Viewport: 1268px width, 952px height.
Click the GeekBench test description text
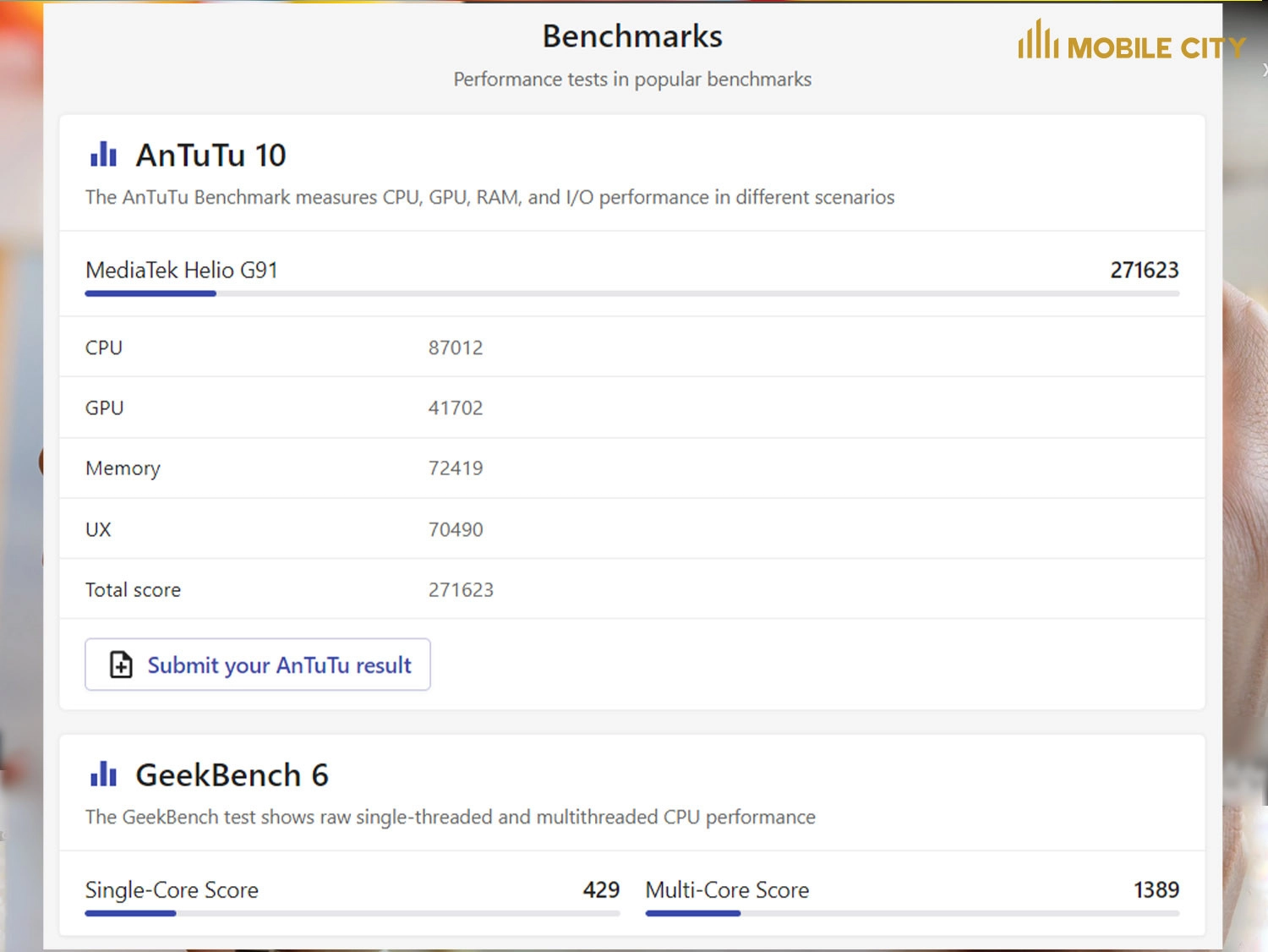(451, 817)
